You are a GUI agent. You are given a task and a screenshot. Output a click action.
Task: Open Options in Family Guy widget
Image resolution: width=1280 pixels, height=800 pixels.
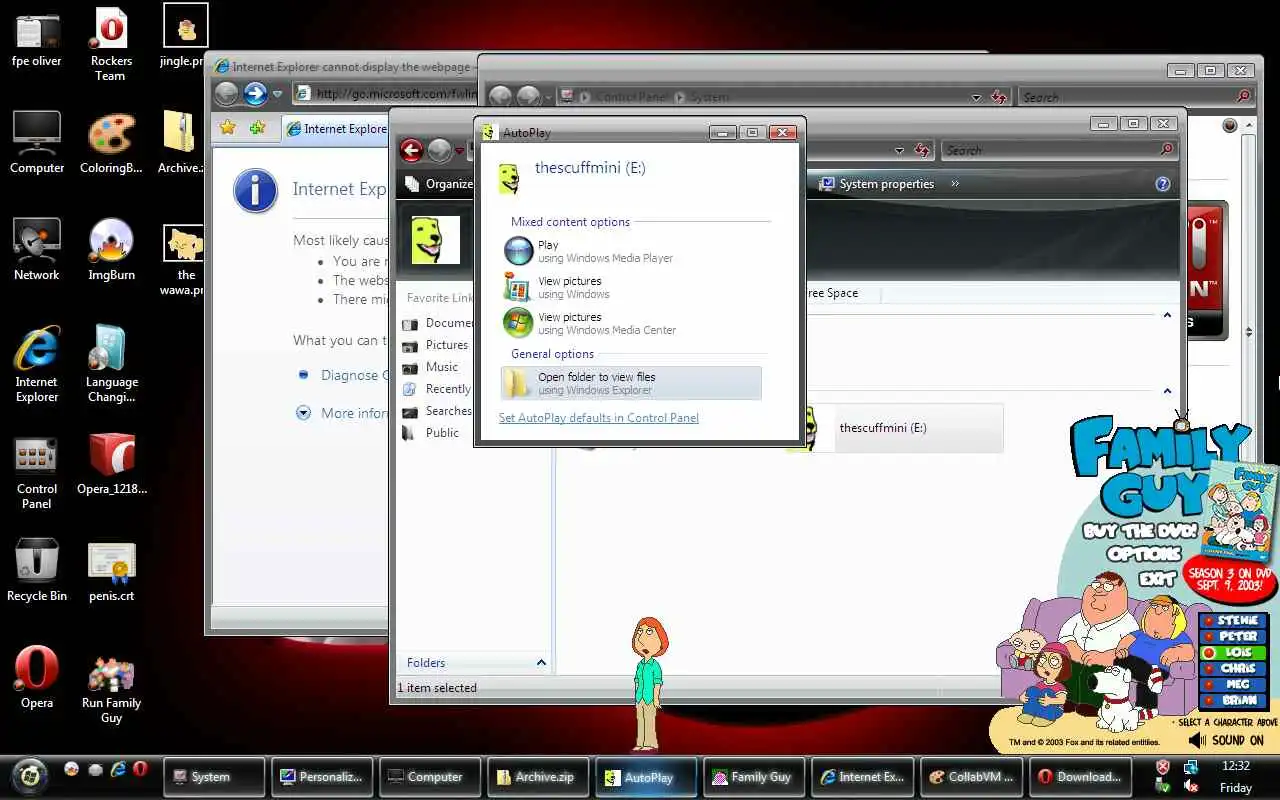point(1144,554)
